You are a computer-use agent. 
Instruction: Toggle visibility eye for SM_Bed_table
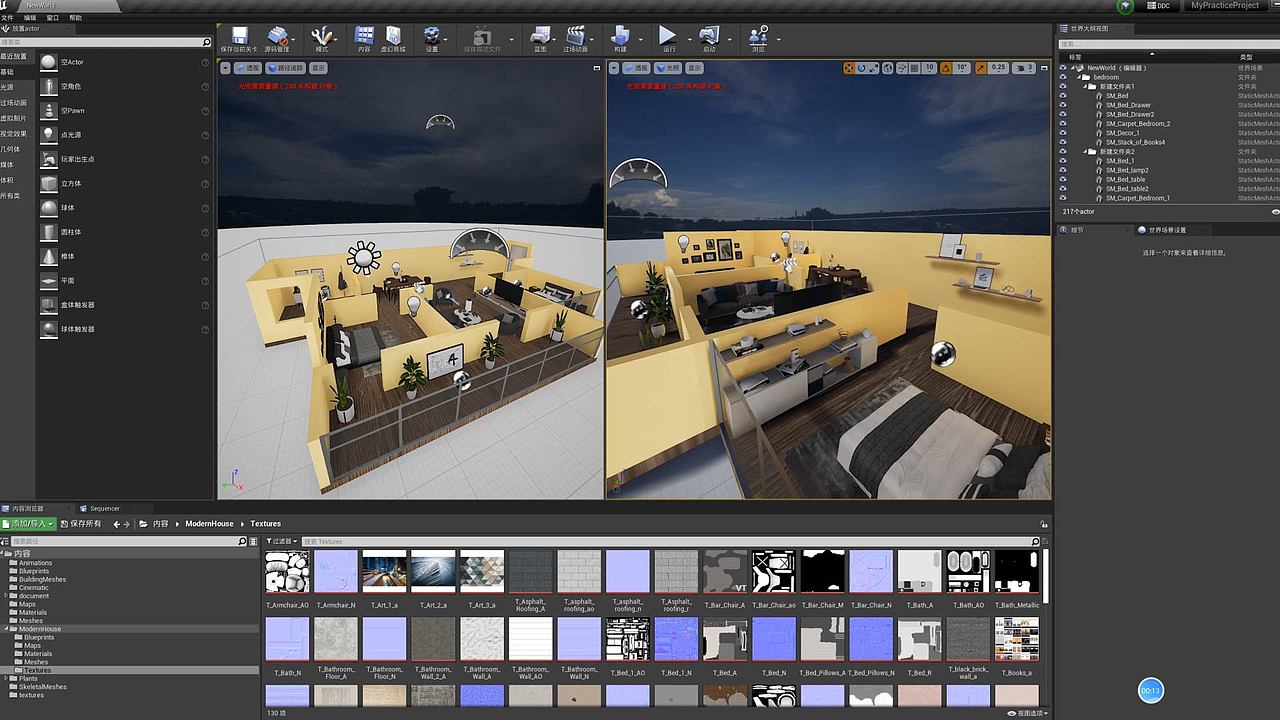pos(1063,179)
